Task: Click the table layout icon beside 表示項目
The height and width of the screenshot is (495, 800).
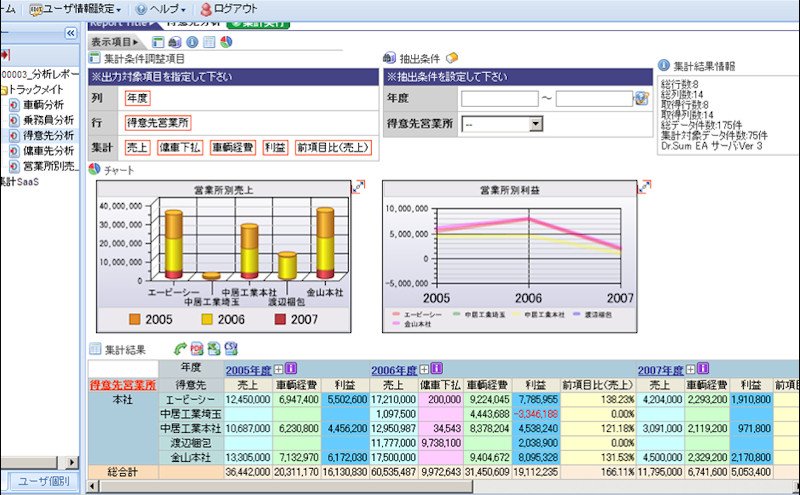Action: [x=158, y=42]
